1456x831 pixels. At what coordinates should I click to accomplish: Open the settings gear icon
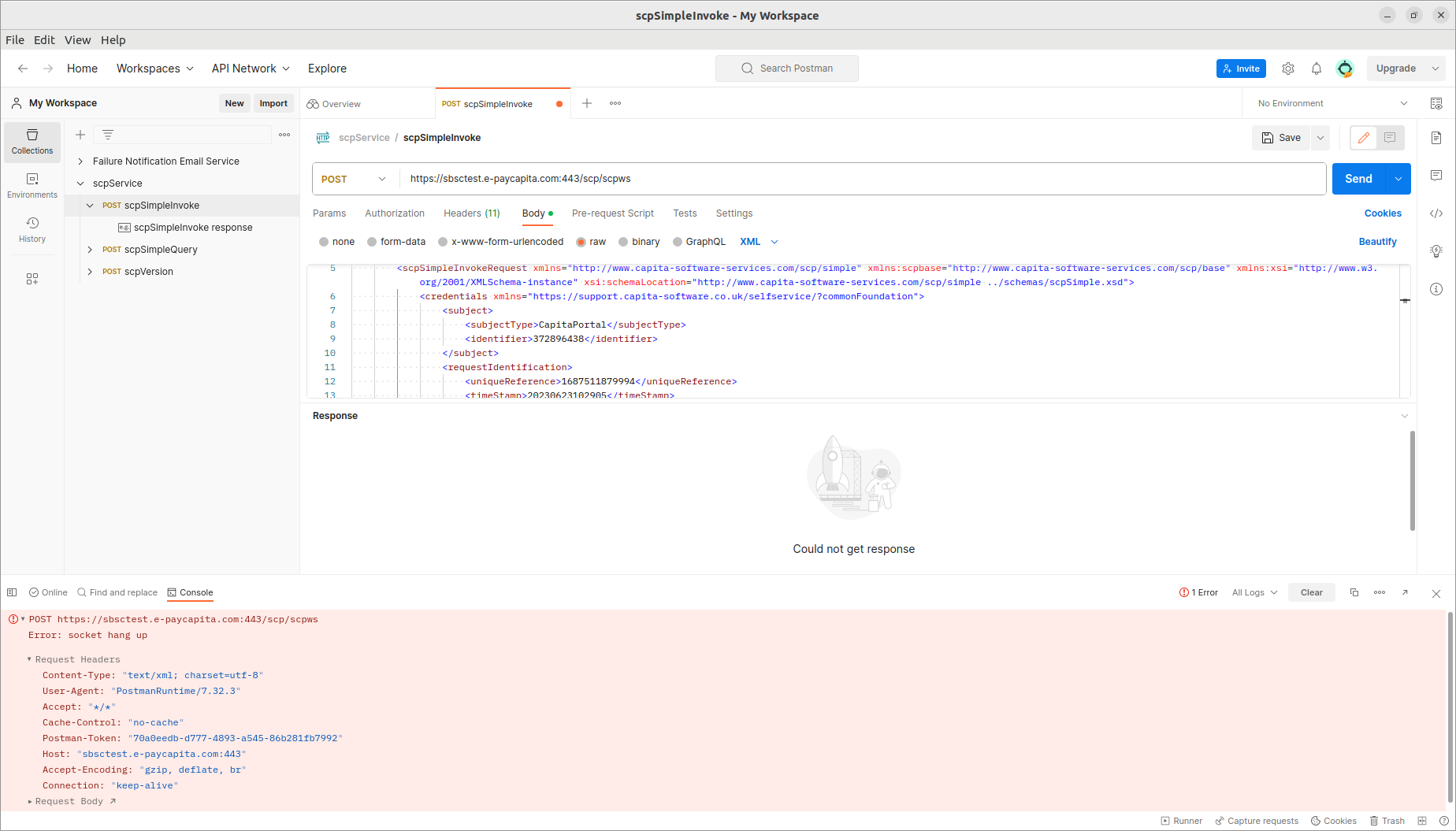[x=1288, y=69]
